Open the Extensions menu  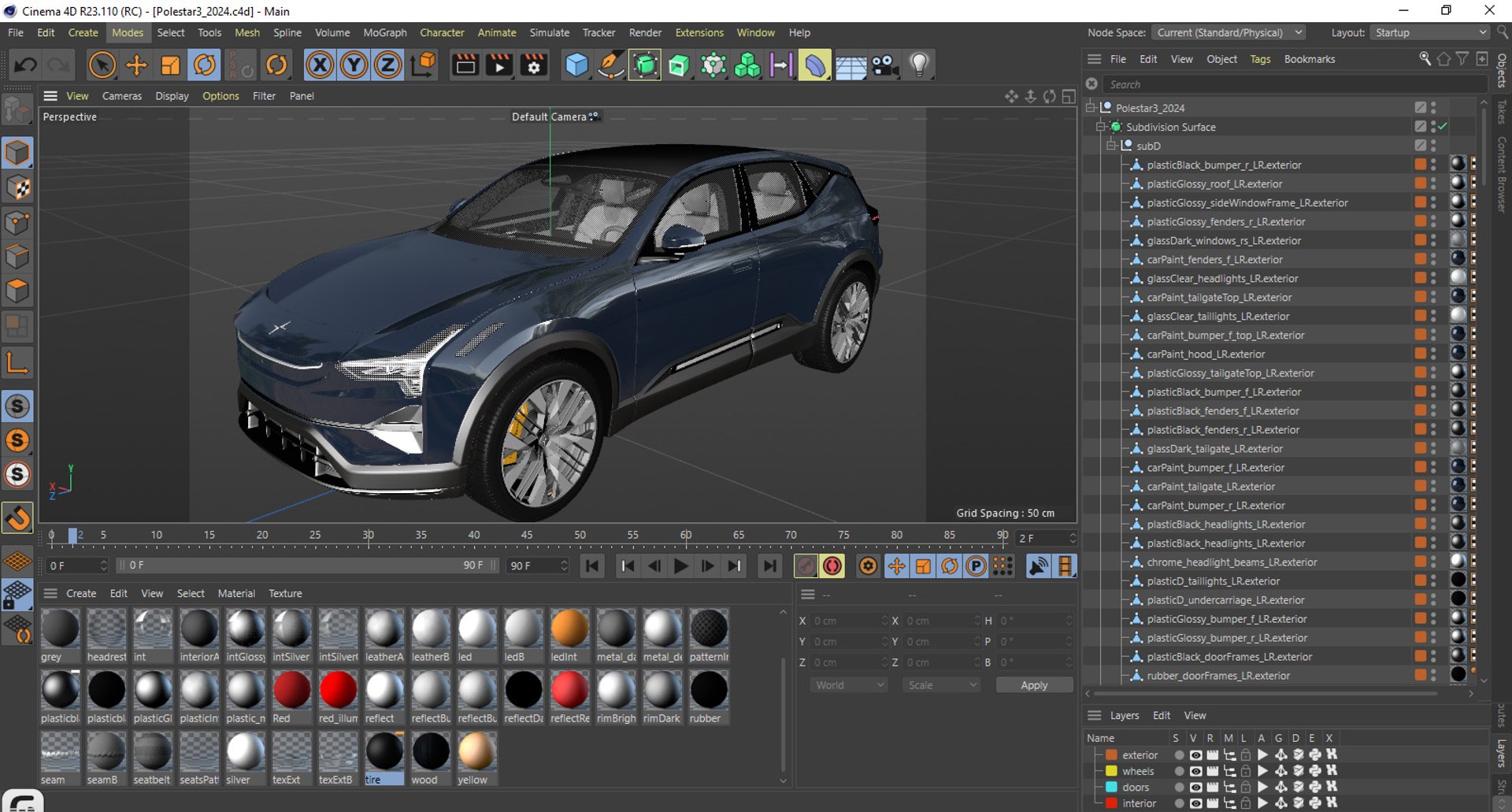(x=699, y=32)
